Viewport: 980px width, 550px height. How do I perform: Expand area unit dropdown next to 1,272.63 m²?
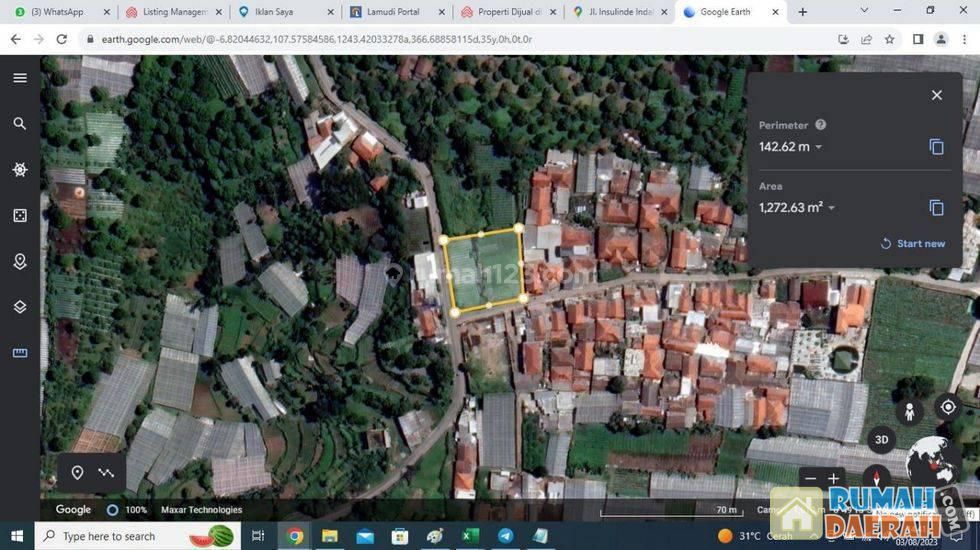click(x=832, y=209)
